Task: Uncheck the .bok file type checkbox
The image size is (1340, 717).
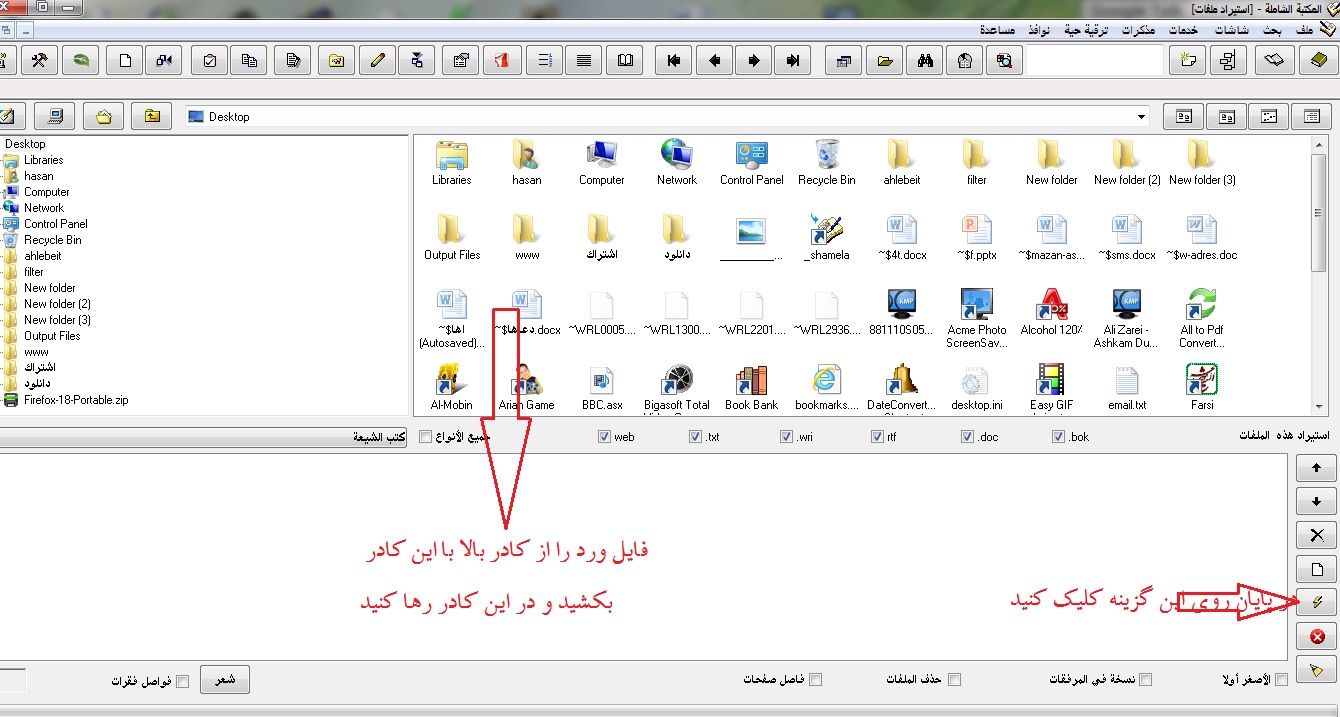Action: point(1058,437)
